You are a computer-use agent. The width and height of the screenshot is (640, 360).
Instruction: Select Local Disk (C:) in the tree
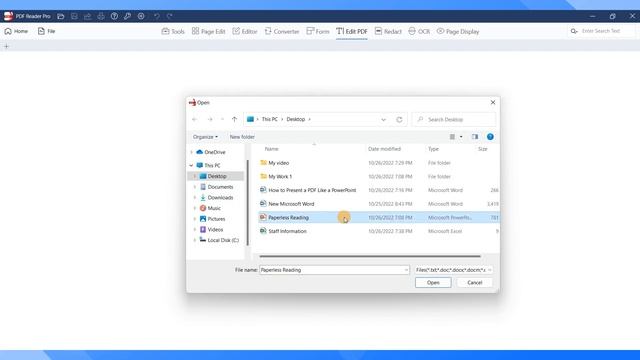(223, 240)
